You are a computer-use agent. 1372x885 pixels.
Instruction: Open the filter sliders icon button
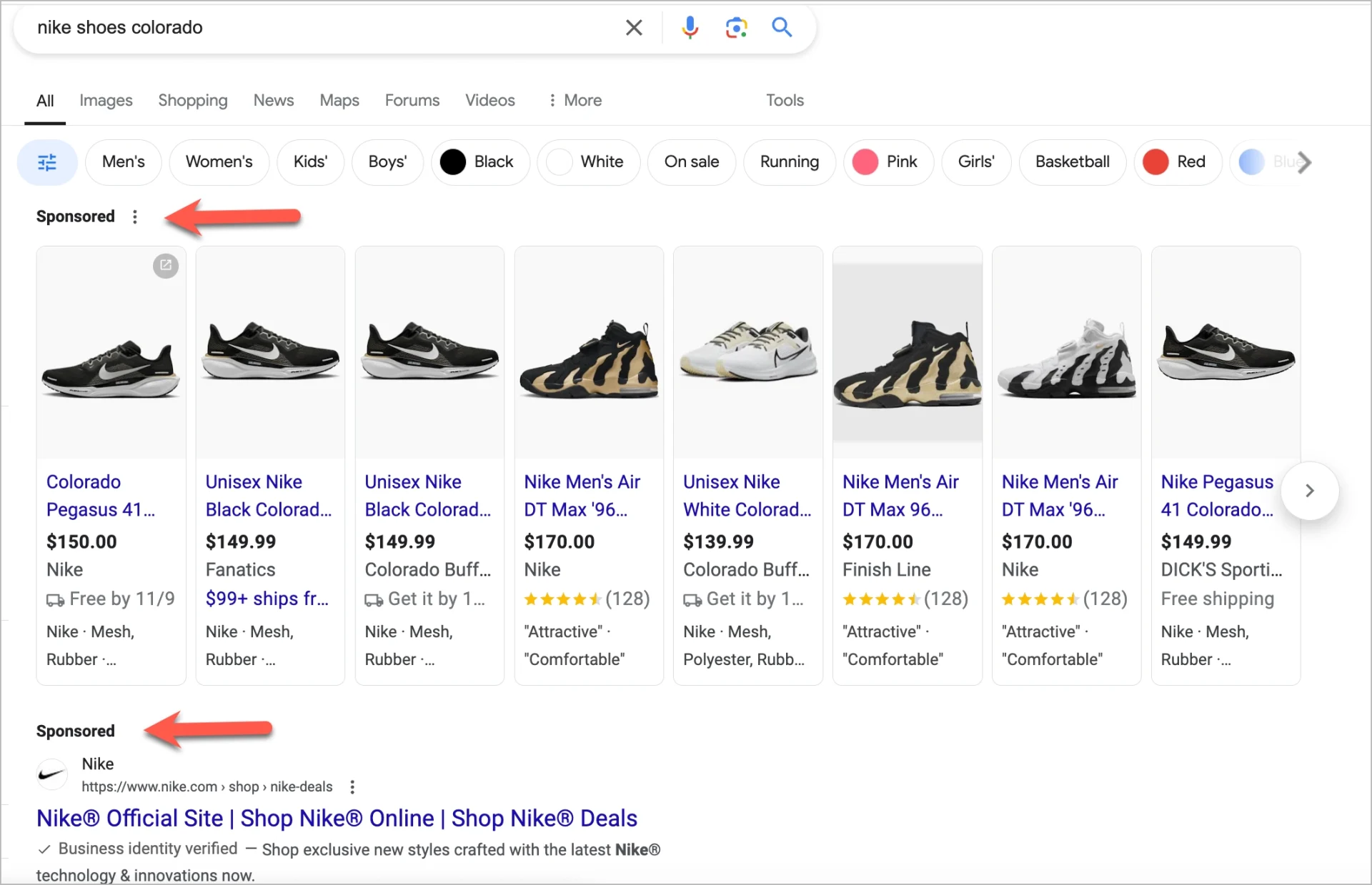coord(47,162)
